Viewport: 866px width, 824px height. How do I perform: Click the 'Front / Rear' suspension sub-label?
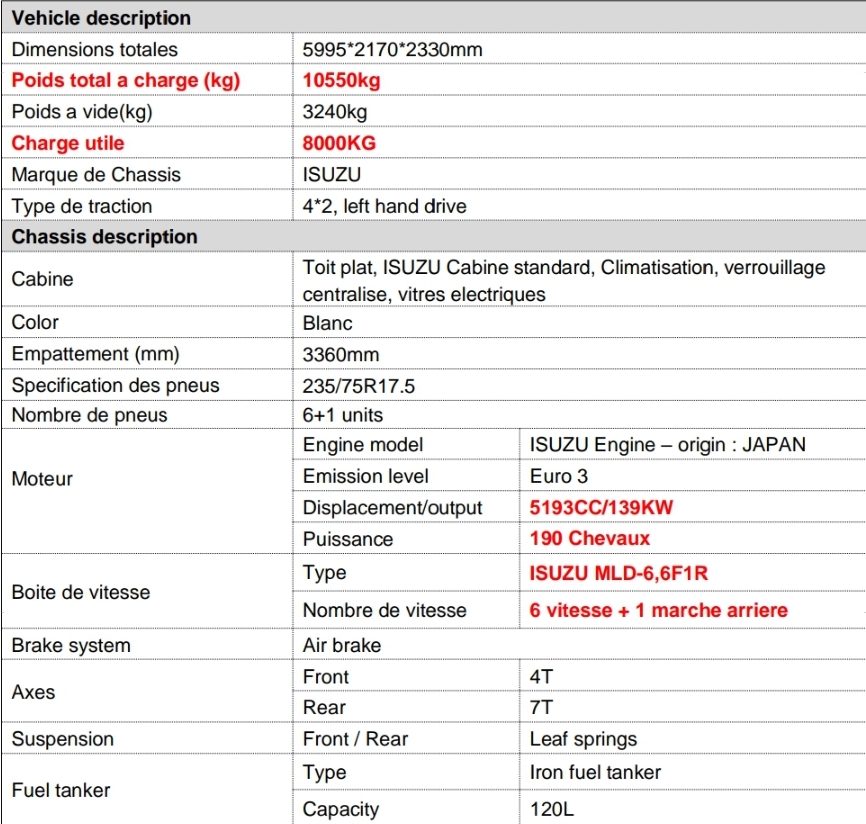pyautogui.click(x=355, y=740)
